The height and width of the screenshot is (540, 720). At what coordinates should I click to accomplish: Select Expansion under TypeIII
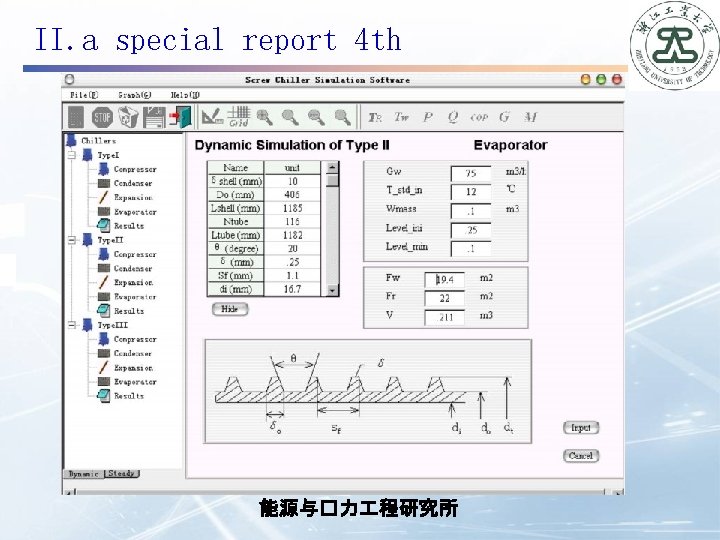[133, 368]
